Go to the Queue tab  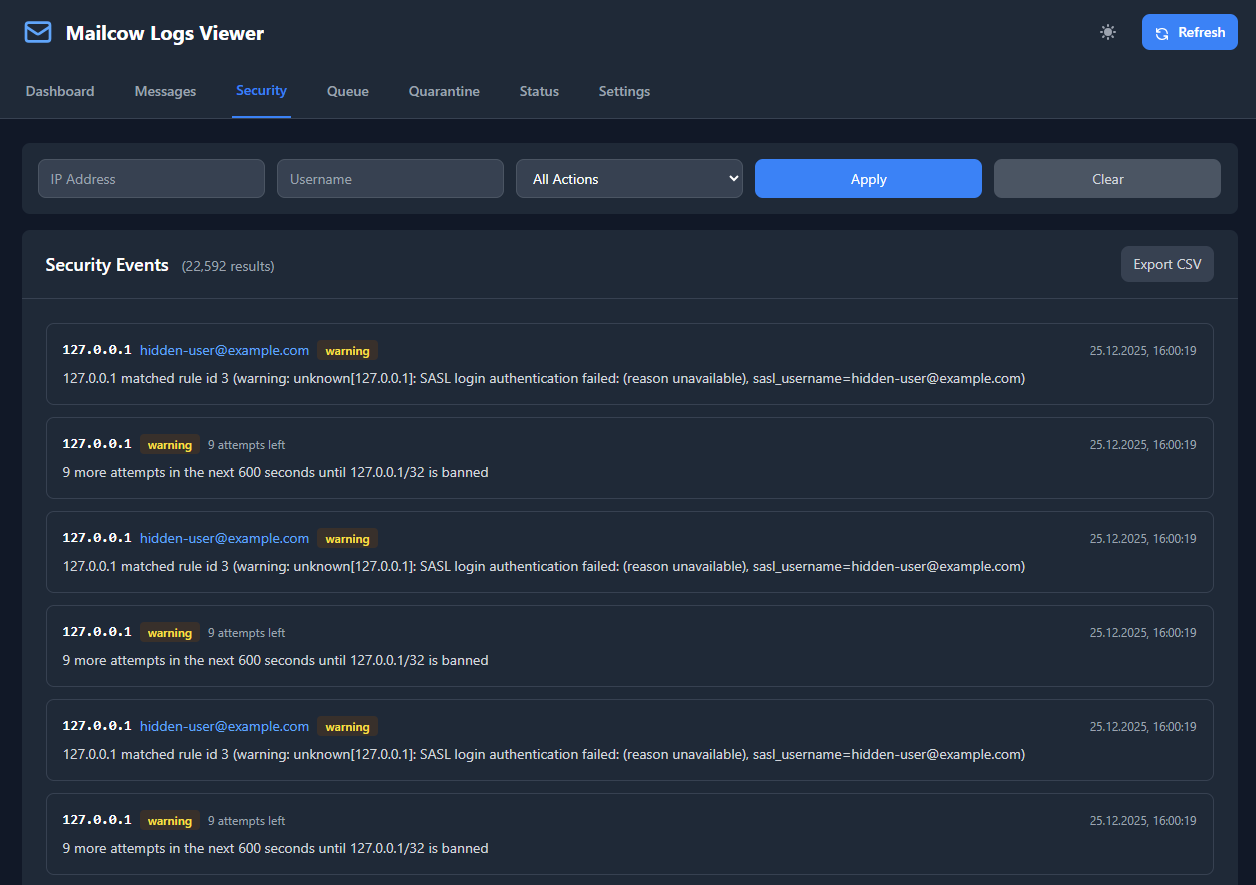[347, 91]
